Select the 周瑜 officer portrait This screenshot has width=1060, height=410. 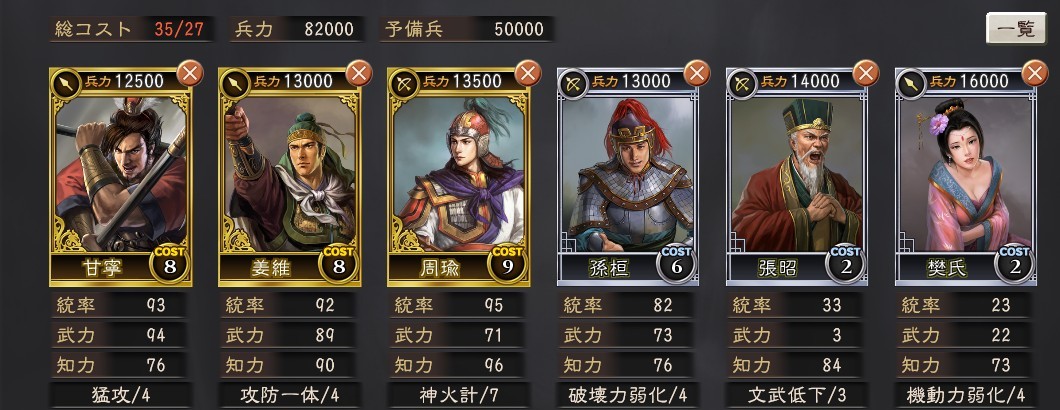[458, 174]
